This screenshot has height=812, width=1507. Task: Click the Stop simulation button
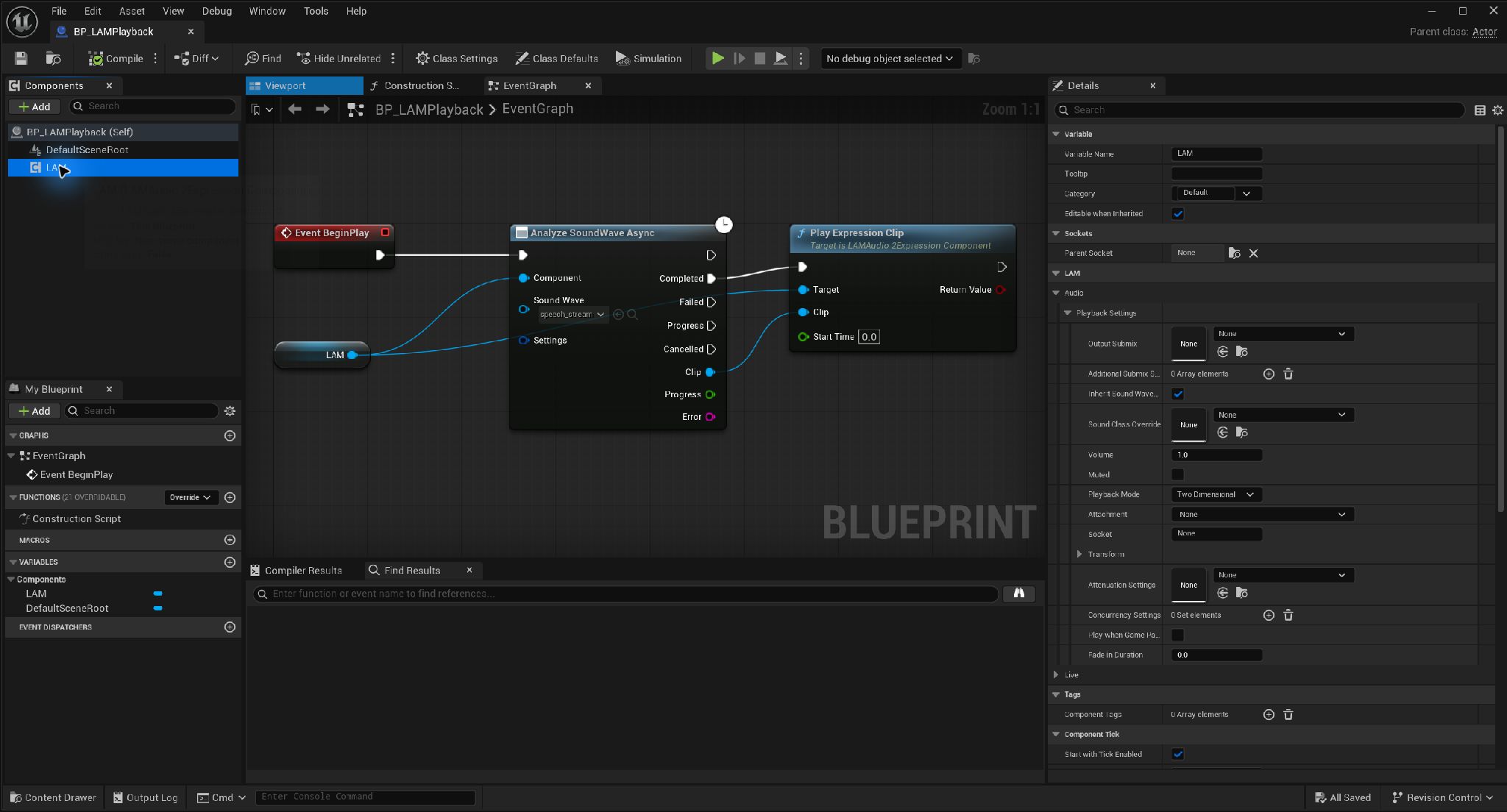[x=759, y=58]
